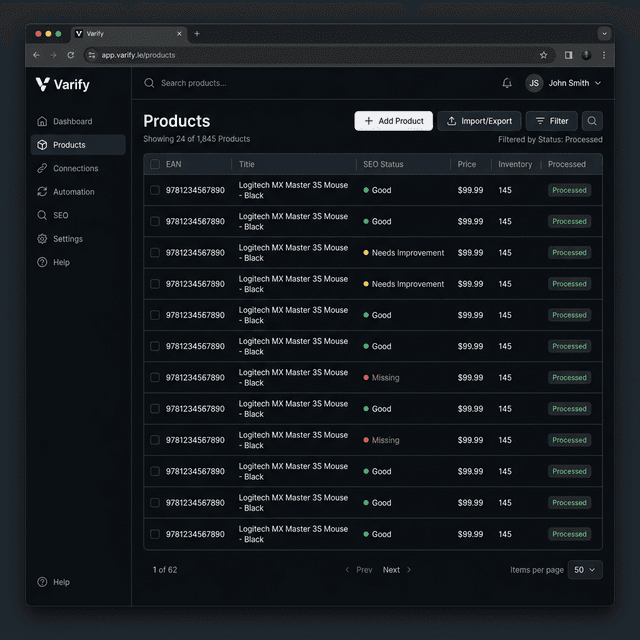This screenshot has width=640, height=640.
Task: Click the Title column header
Action: click(x=247, y=164)
